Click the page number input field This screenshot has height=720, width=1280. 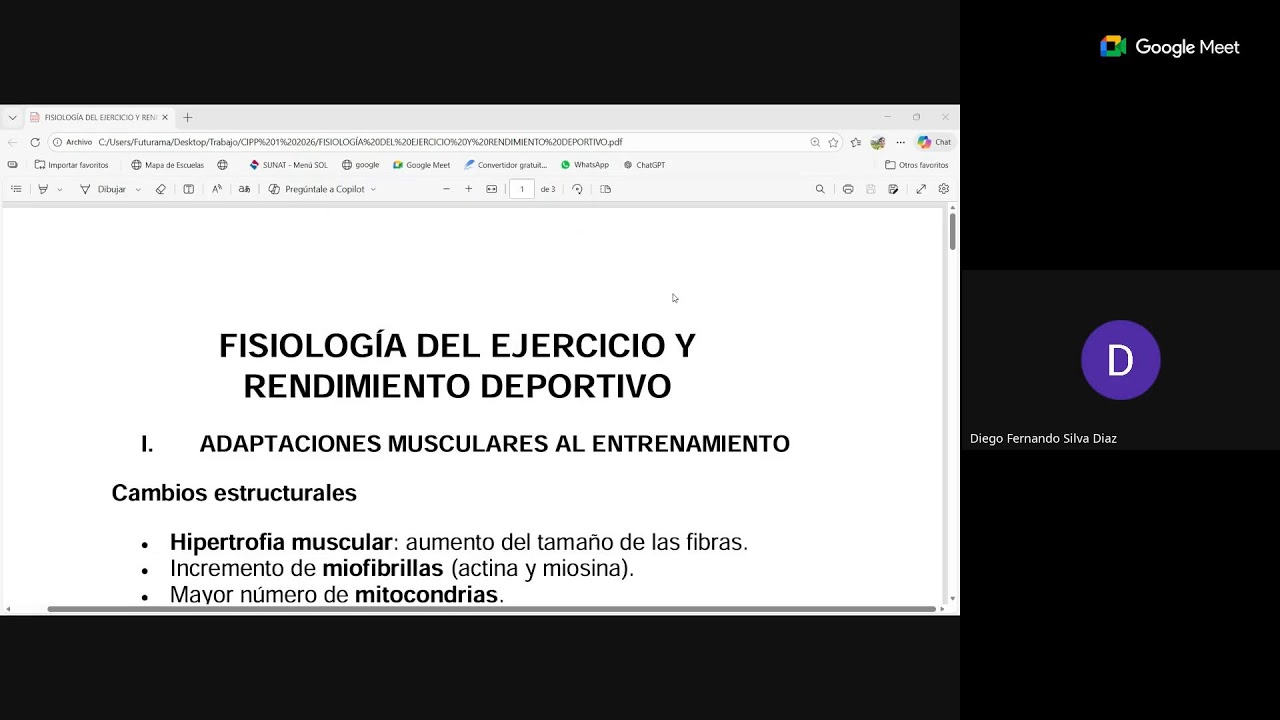pos(521,189)
